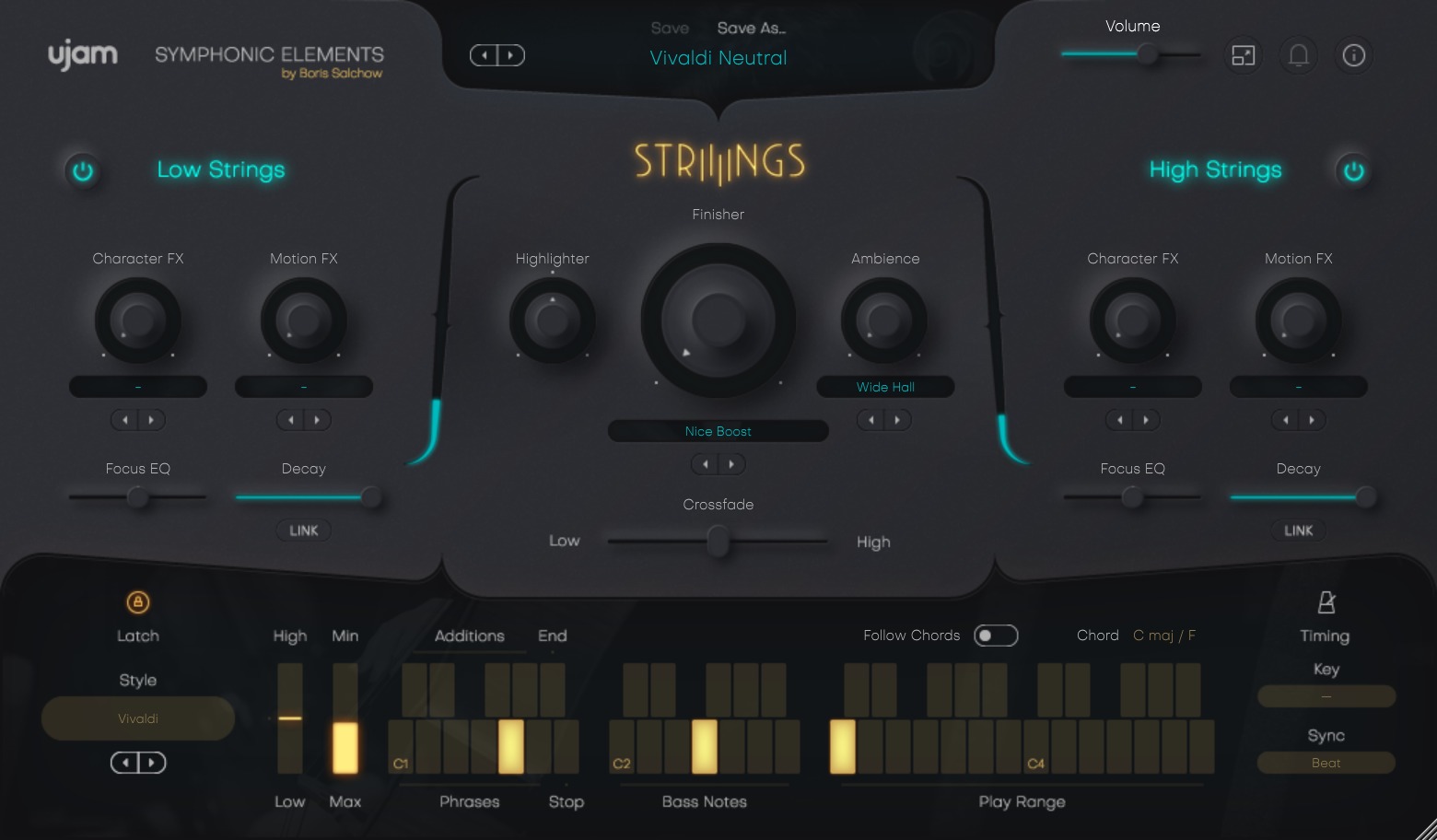Click the resize window icon
1437x840 pixels.
(1243, 56)
